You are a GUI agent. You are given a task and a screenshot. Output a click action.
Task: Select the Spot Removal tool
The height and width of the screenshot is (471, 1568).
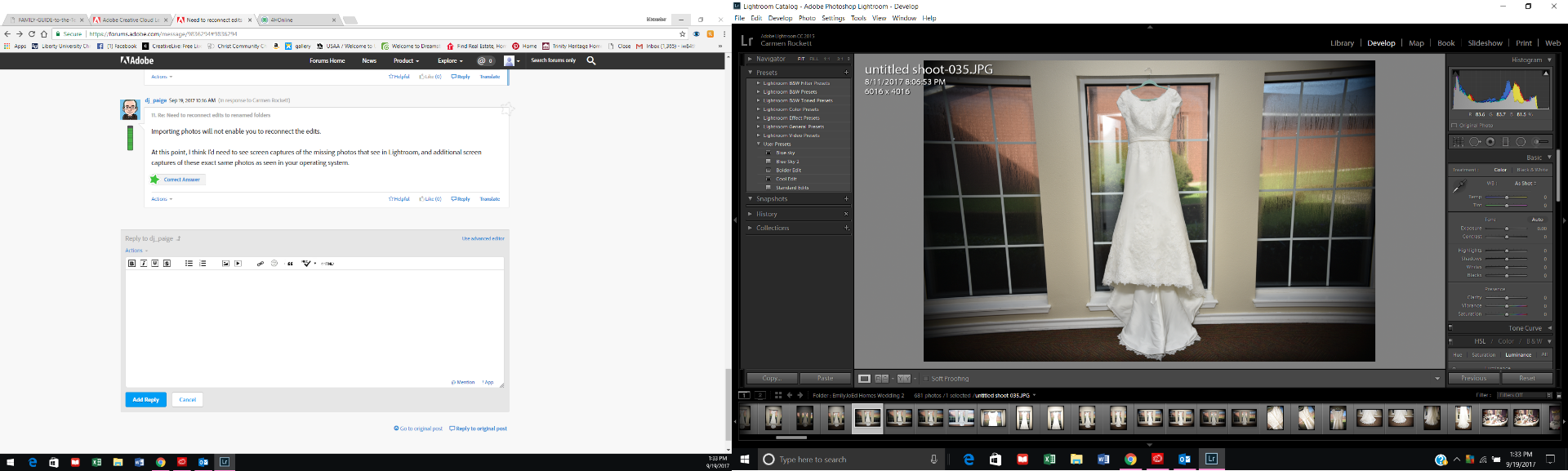(x=1475, y=141)
